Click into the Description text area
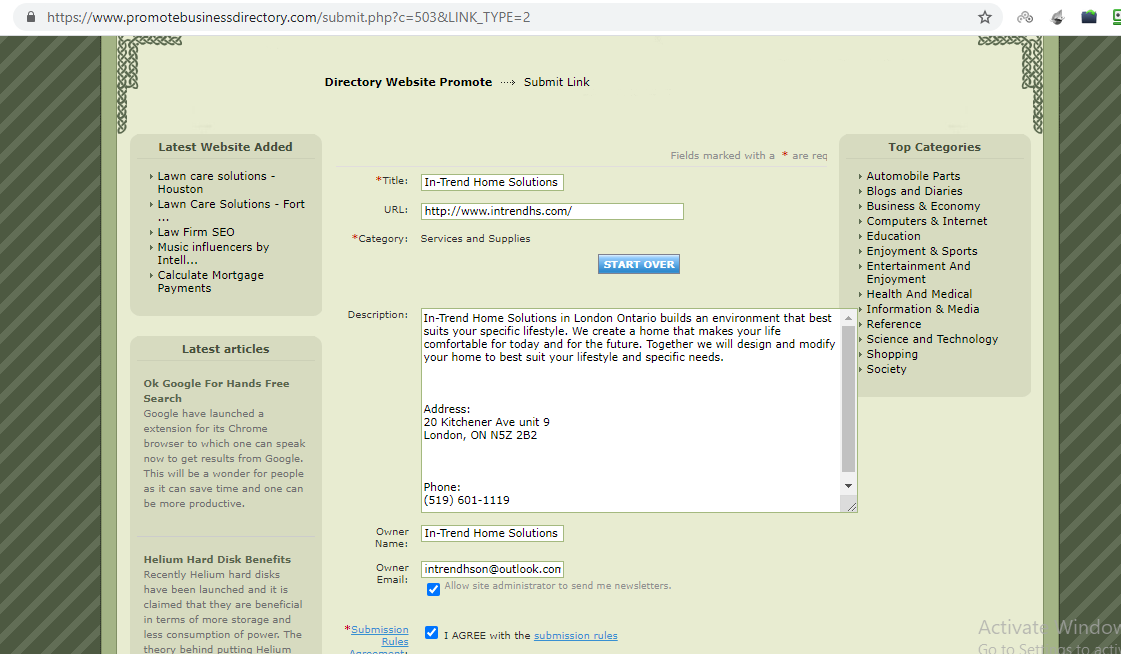This screenshot has height=654, width=1121. [631, 410]
